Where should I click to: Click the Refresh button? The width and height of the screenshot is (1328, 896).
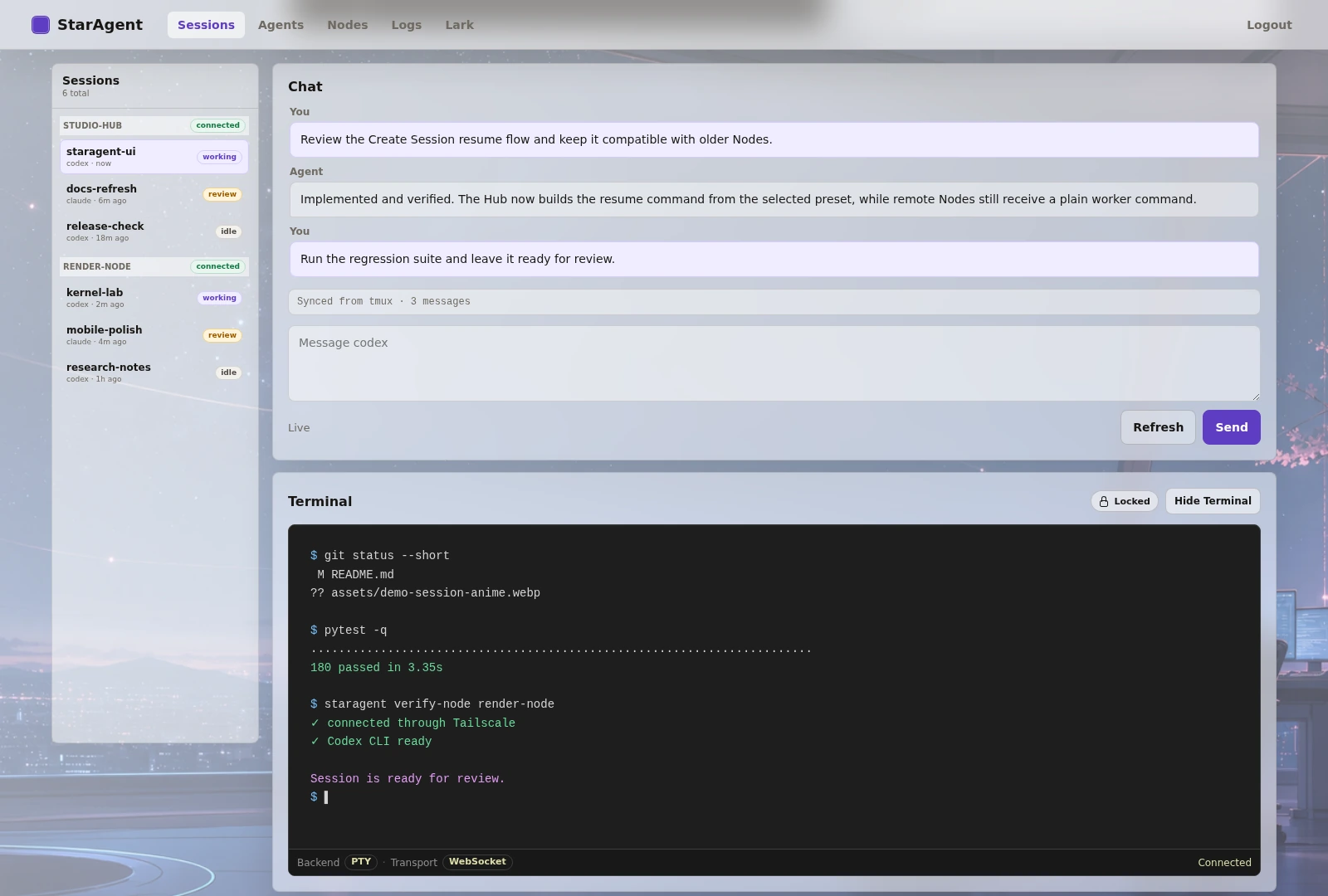(x=1158, y=427)
